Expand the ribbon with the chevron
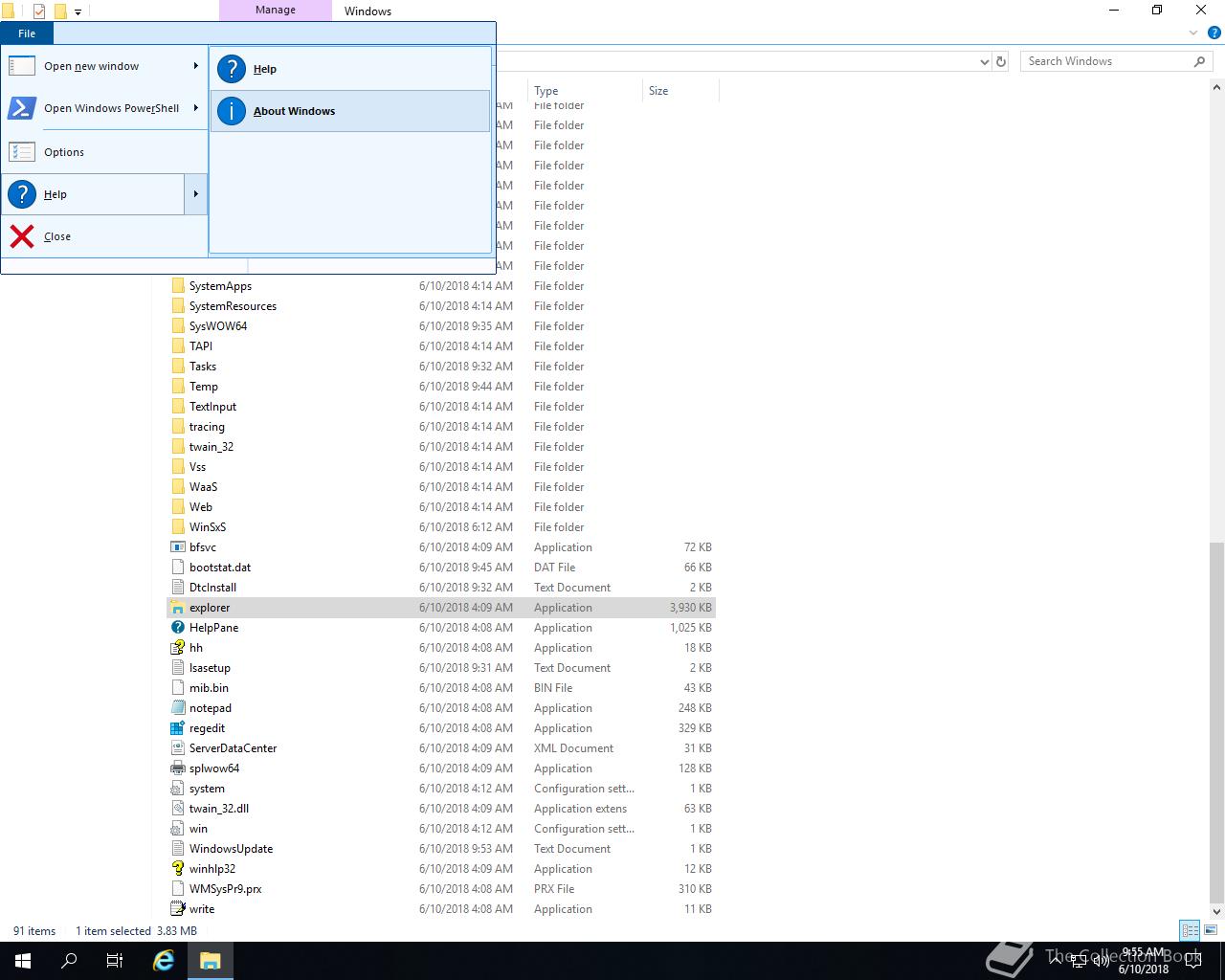This screenshot has width=1225, height=980. point(1193,33)
